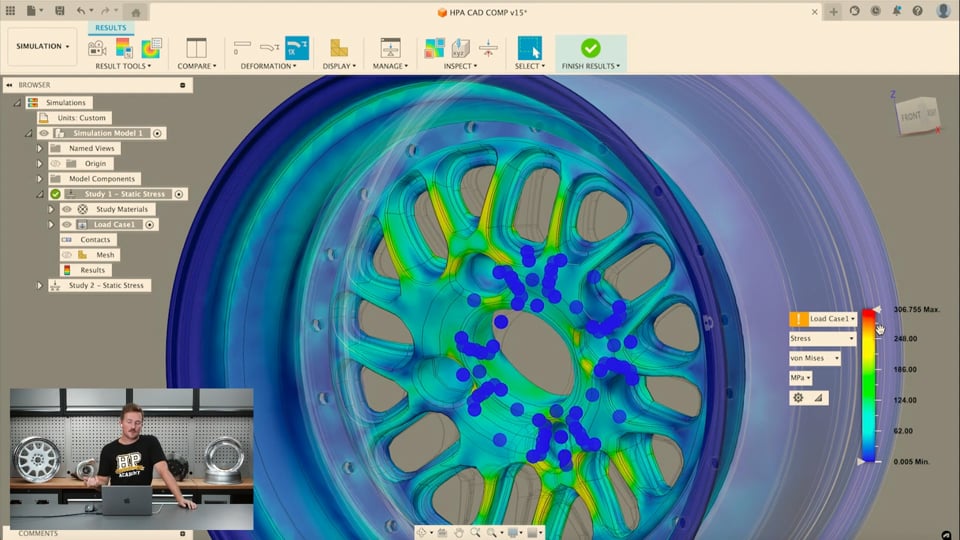Click the contour results details icon

click(151, 48)
